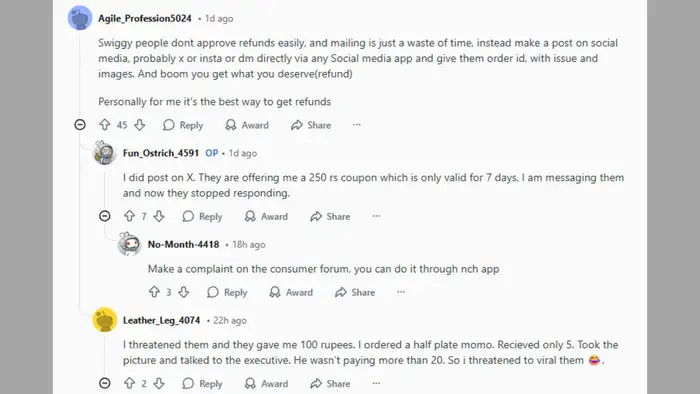Reply to Agile_Profession5024's comment
Image resolution: width=700 pixels, height=394 pixels.
[183, 125]
